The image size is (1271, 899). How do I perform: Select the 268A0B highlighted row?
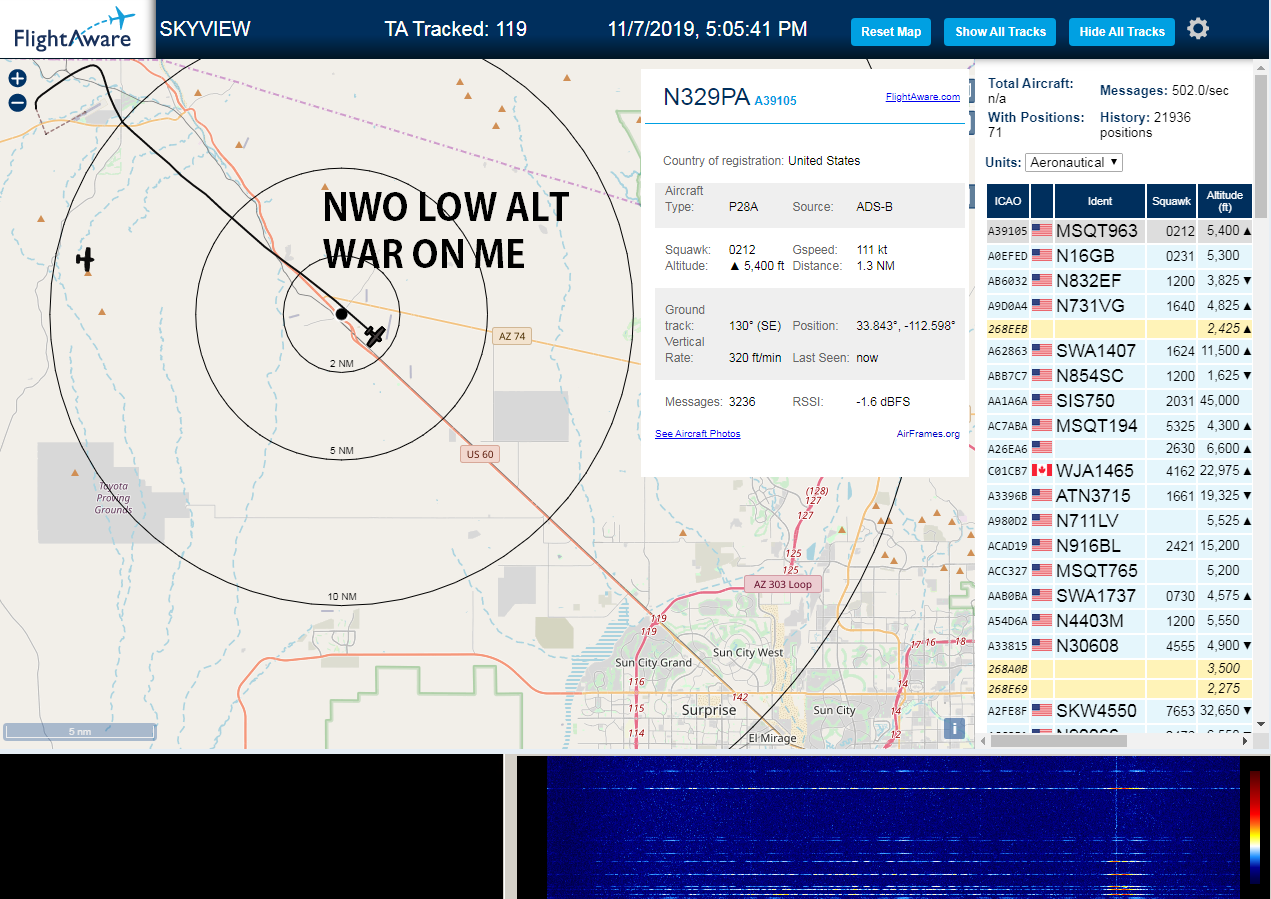coord(1119,669)
